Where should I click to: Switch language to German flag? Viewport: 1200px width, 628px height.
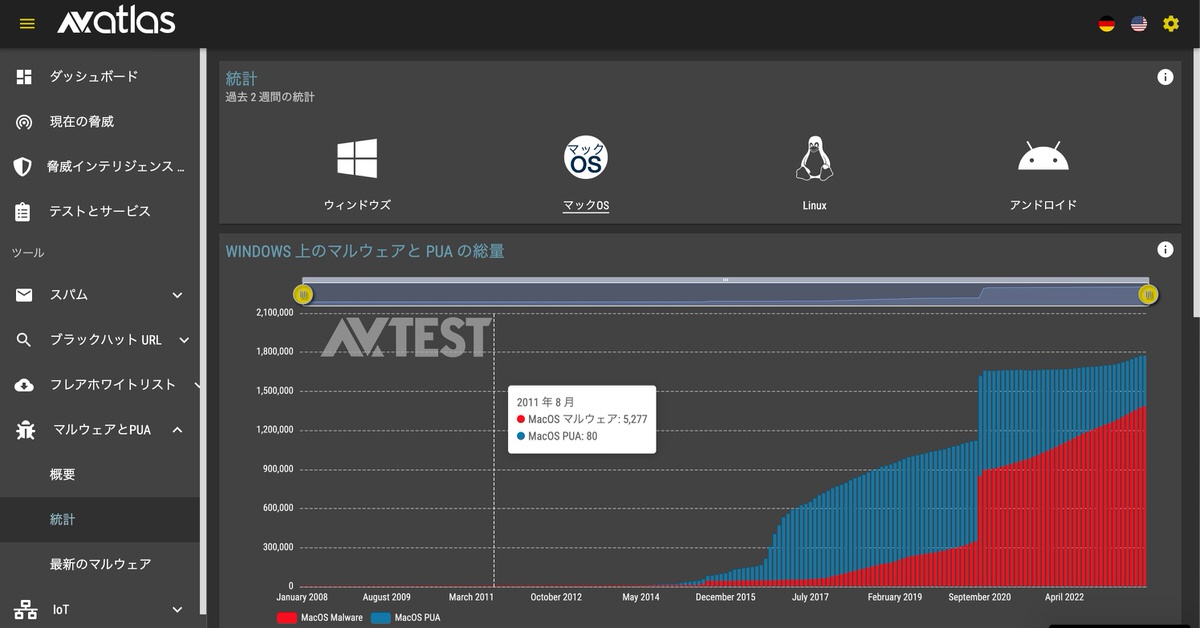[x=1107, y=23]
